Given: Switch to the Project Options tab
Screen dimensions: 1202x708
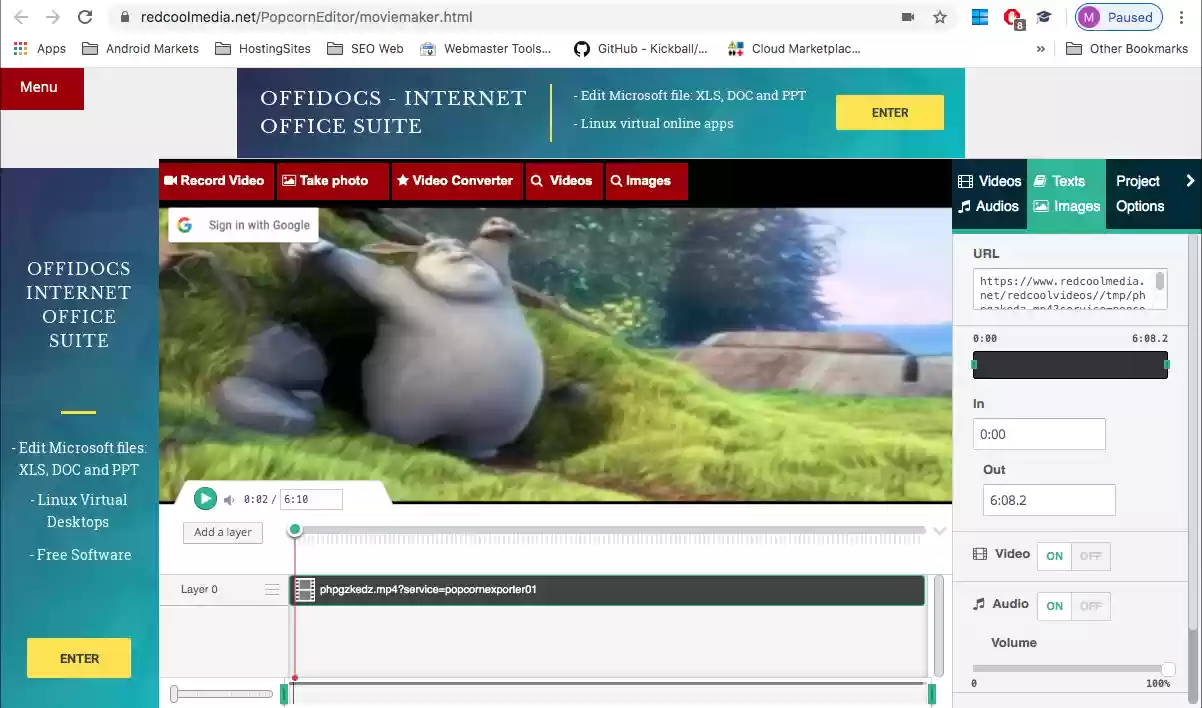Looking at the screenshot, I should pyautogui.click(x=1140, y=194).
